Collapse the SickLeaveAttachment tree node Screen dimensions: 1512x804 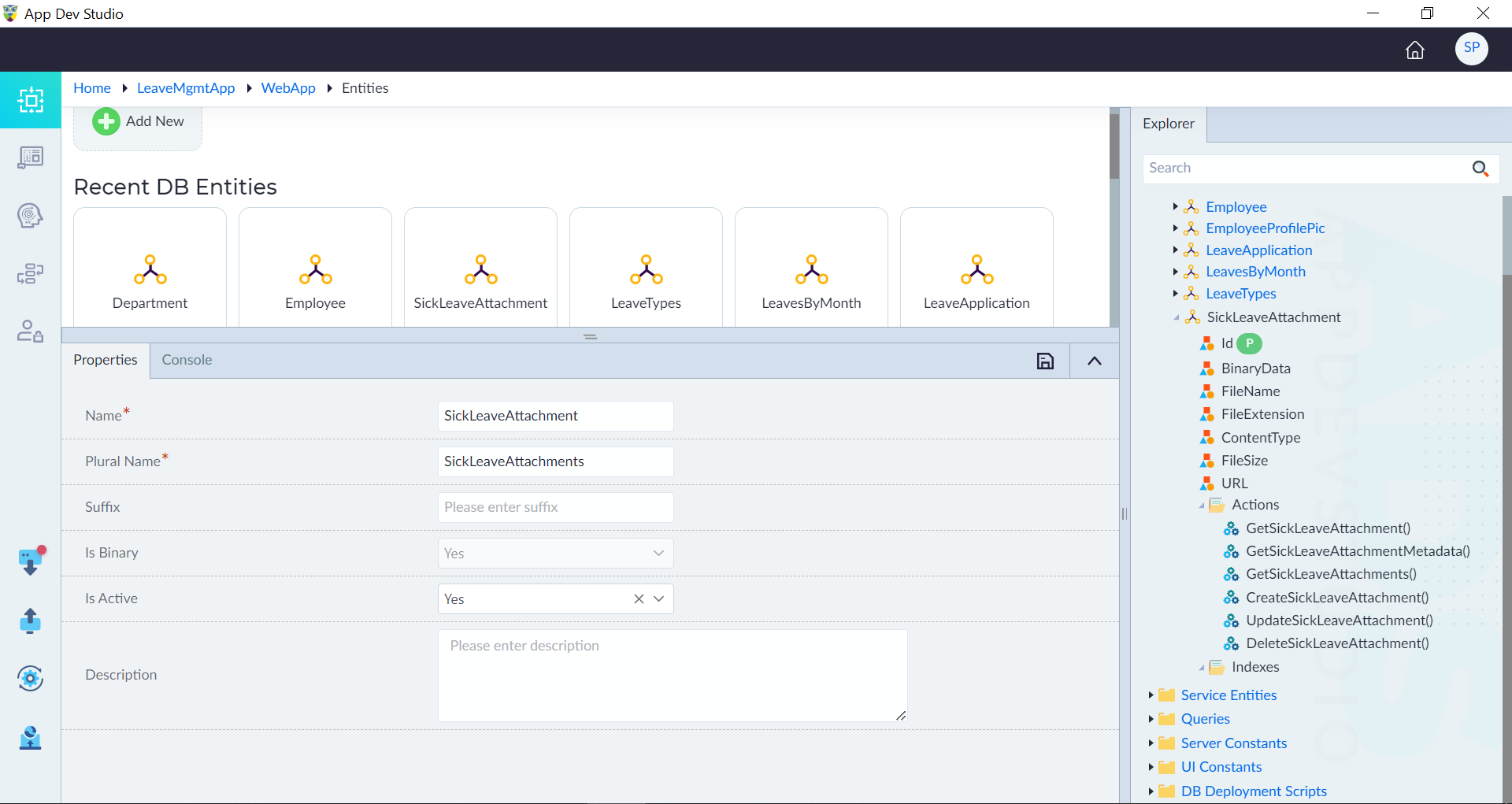[x=1177, y=317]
